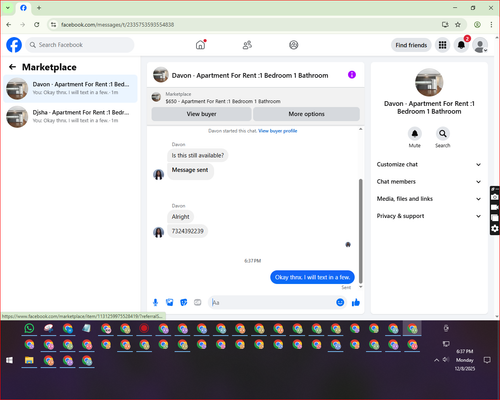Expand the Chat members section
The image size is (500, 400).
429,182
